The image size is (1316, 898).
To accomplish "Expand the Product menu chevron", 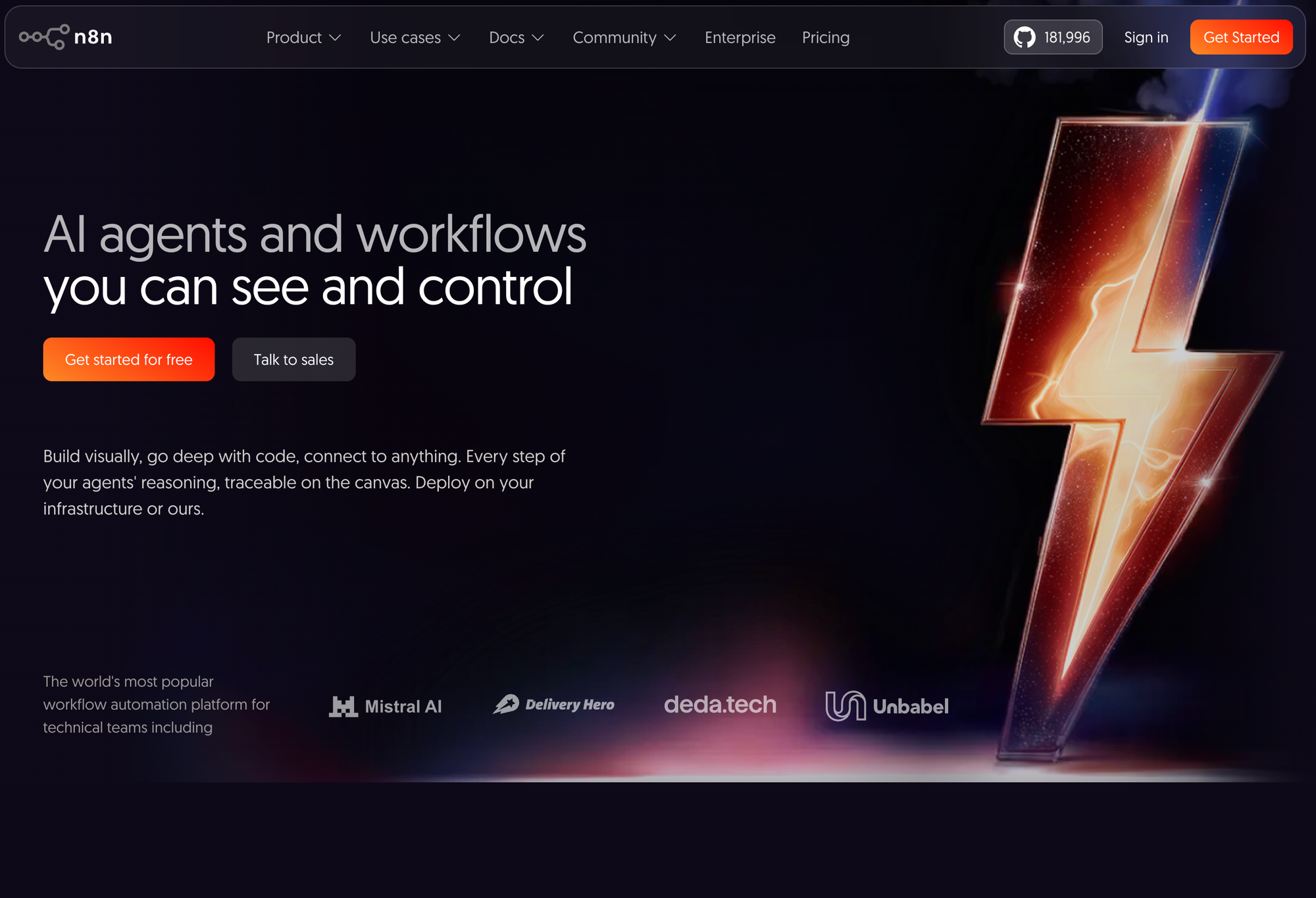I will [335, 38].
